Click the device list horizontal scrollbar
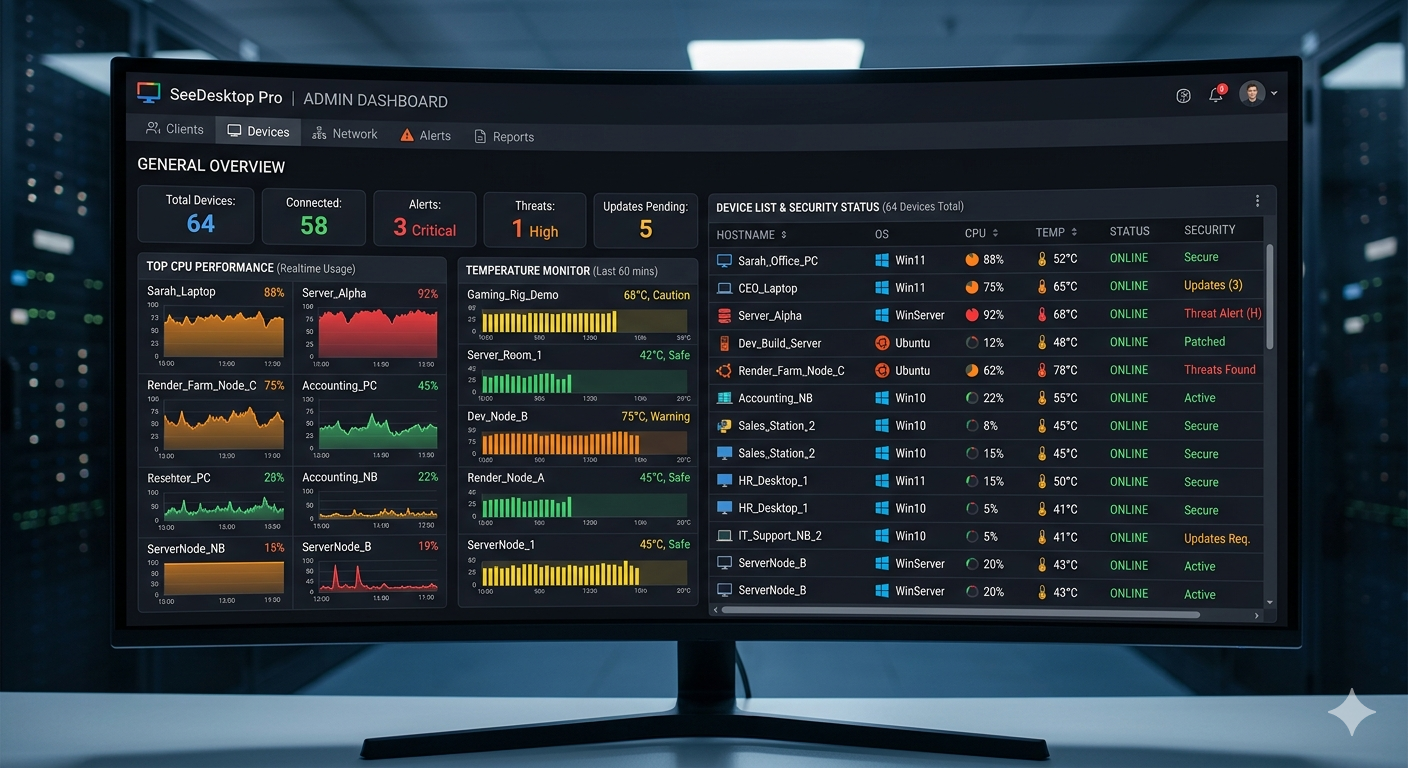The image size is (1408, 768). click(x=960, y=611)
